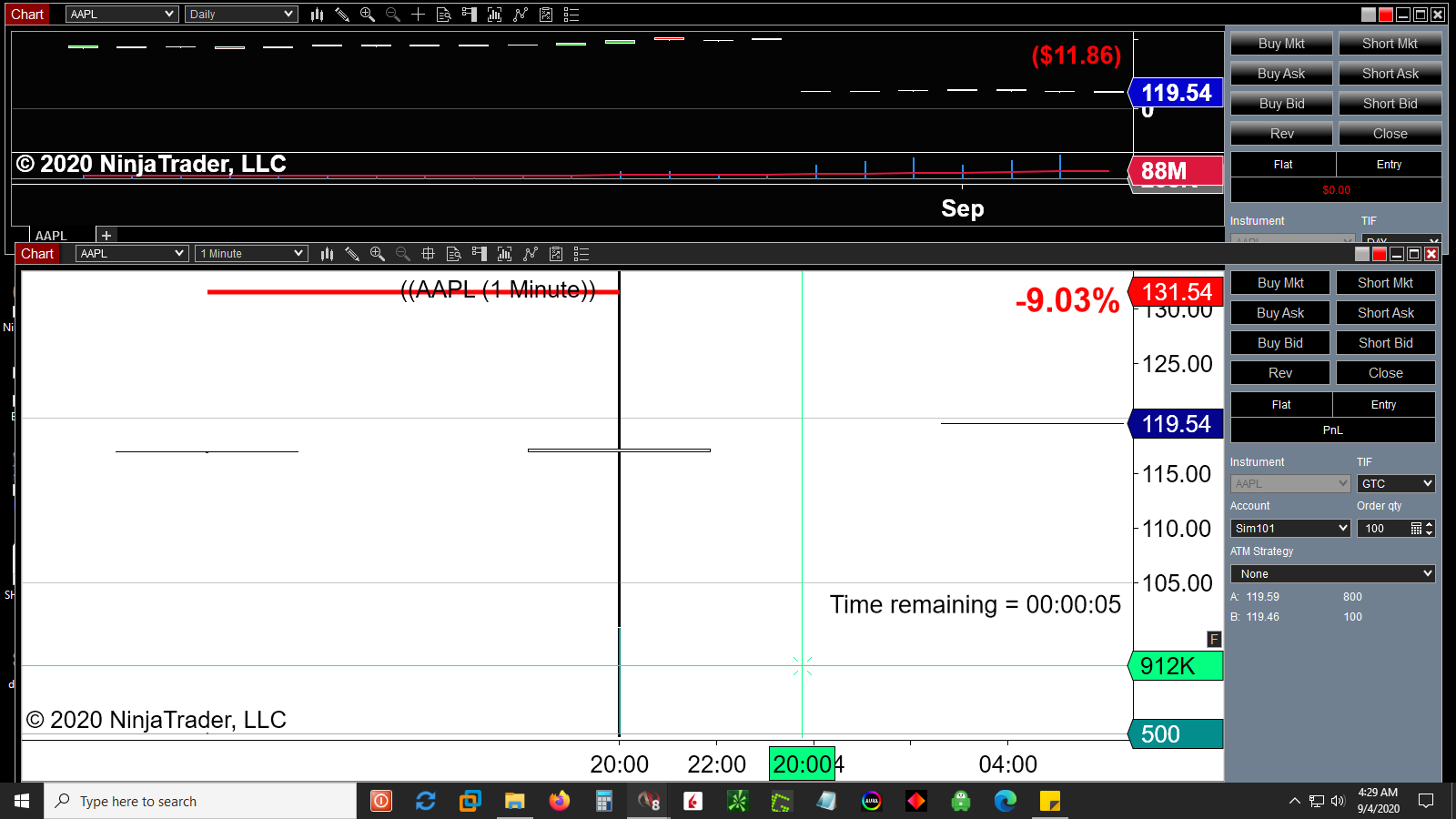
Task: Click the 119.54 price marker on 1 Minute chart
Action: tap(1176, 424)
